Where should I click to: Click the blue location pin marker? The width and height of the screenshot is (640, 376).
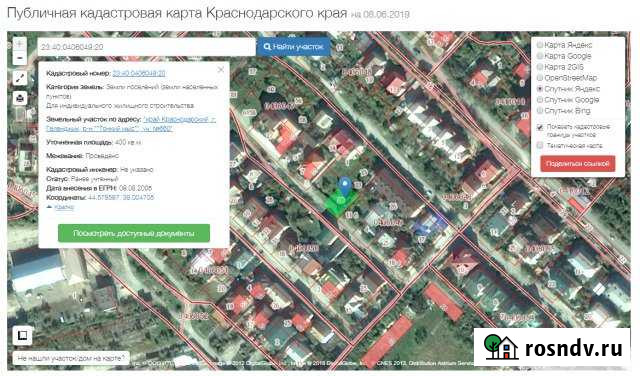click(x=345, y=187)
